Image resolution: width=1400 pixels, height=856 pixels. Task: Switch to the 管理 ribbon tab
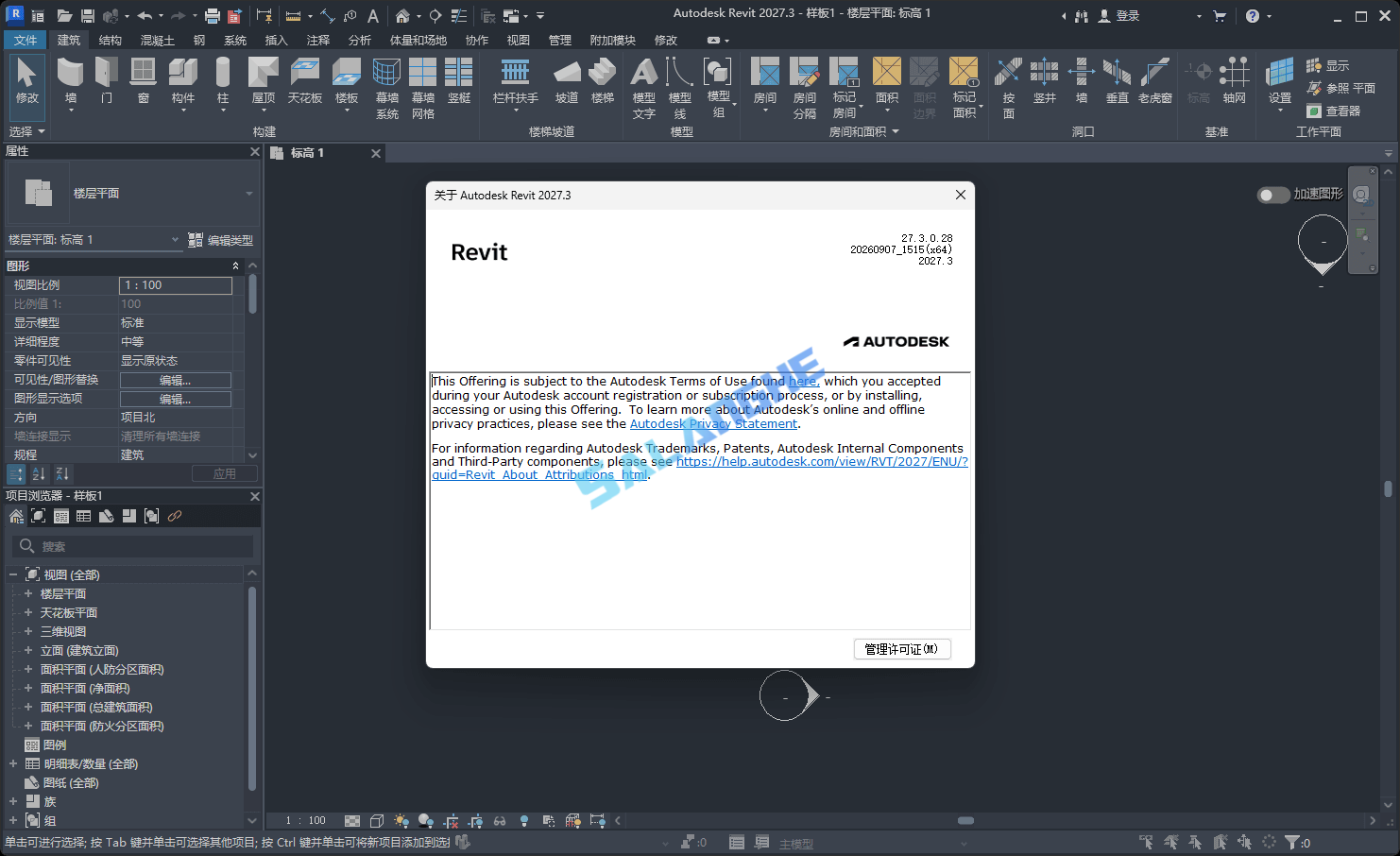tap(560, 40)
